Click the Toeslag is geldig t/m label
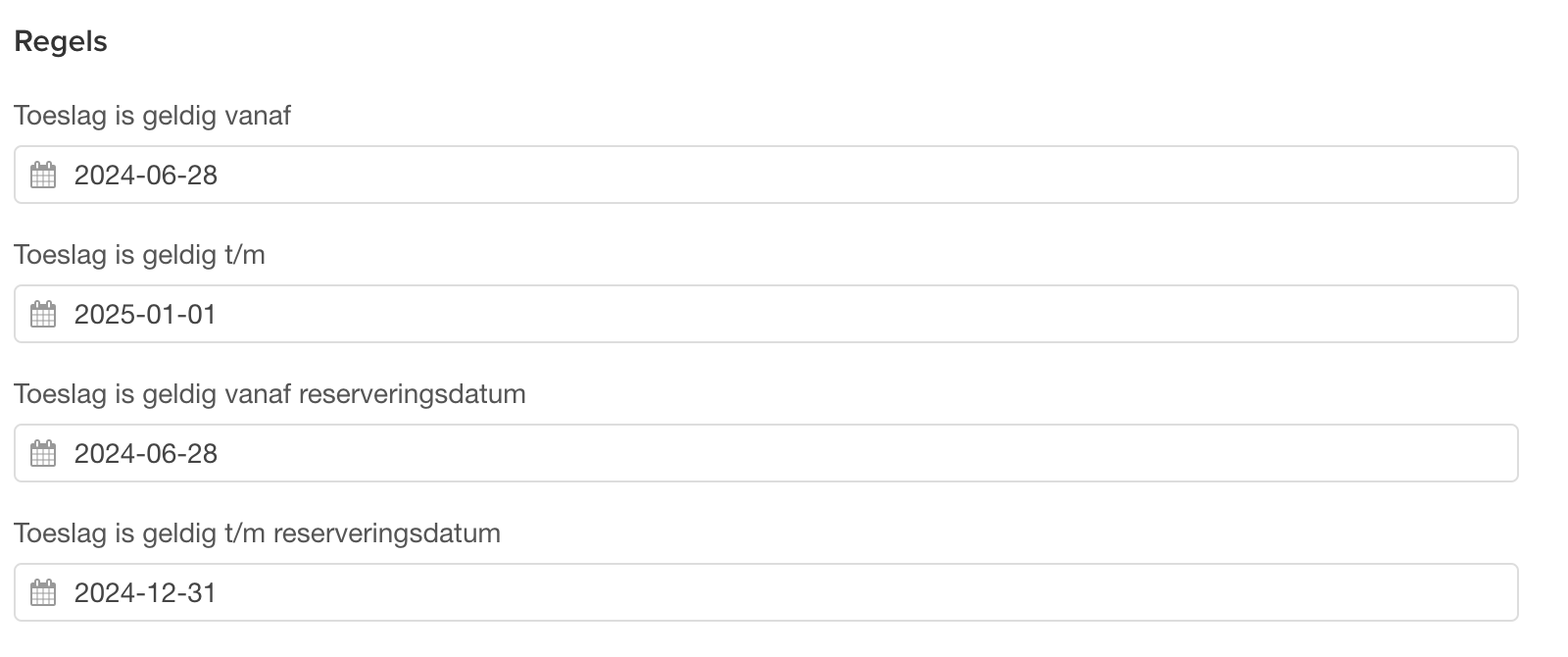 139,255
